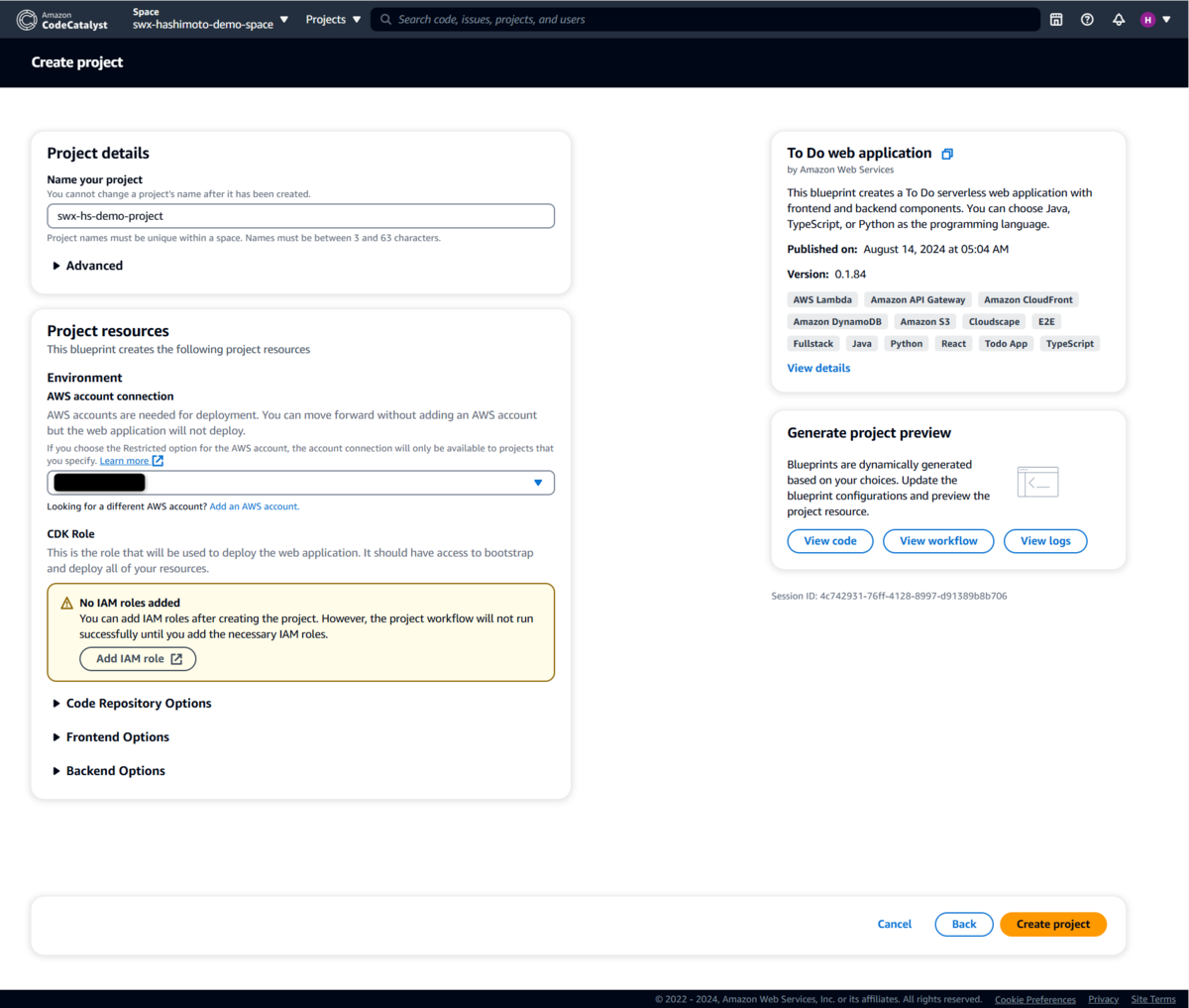
Task: Open the Space selector dropdown
Action: coord(210,19)
